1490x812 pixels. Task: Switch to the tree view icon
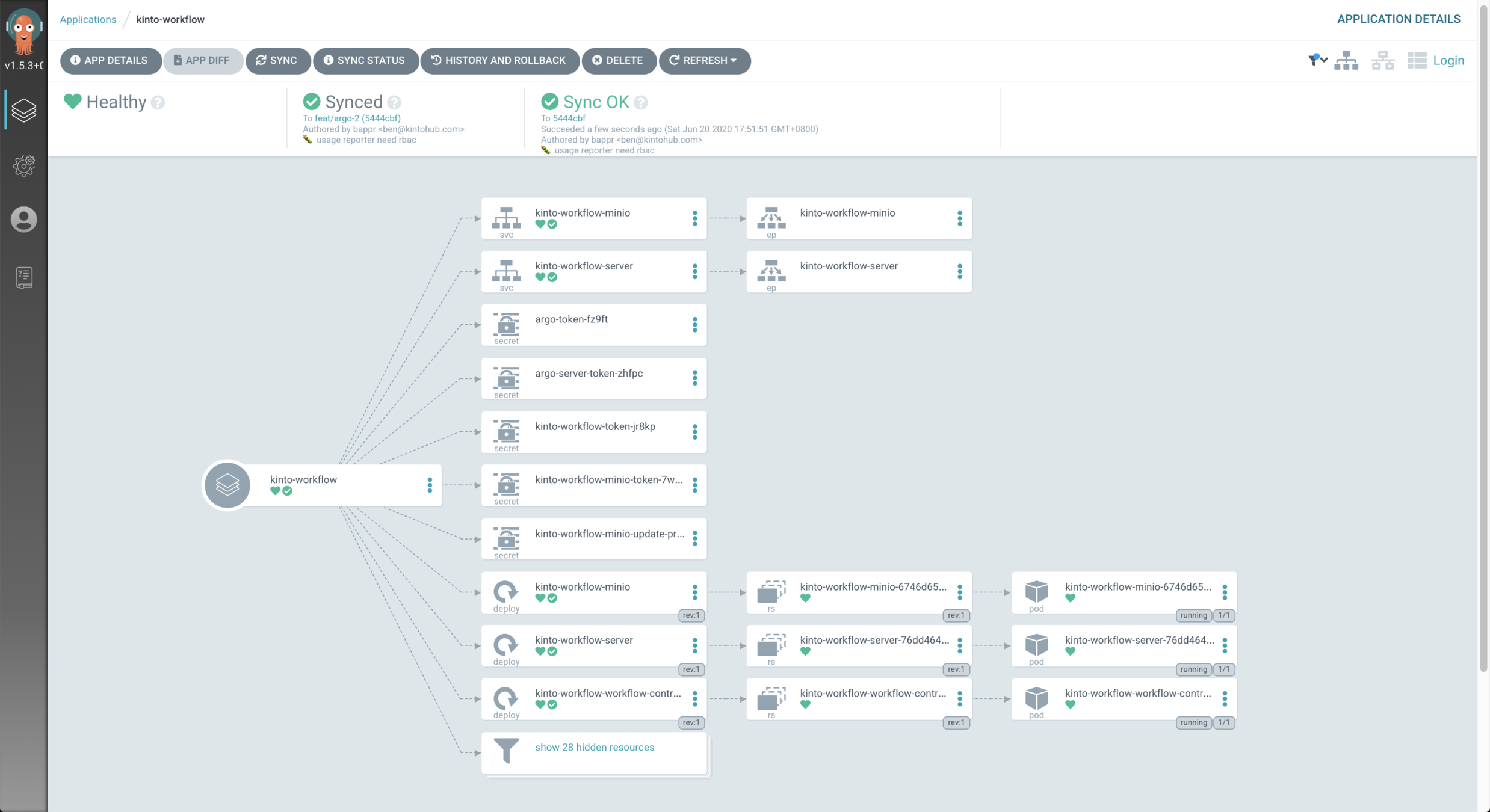(1346, 60)
